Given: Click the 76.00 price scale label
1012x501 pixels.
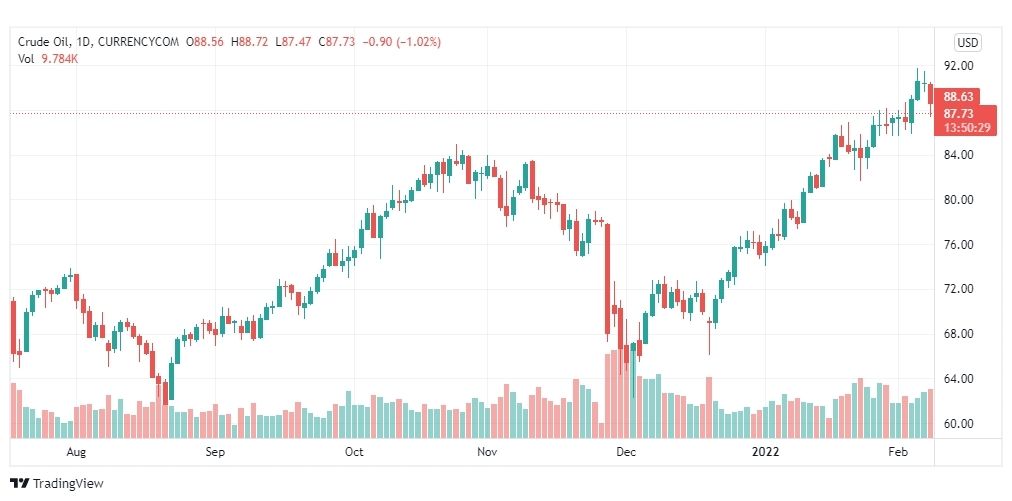Looking at the screenshot, I should (x=958, y=244).
